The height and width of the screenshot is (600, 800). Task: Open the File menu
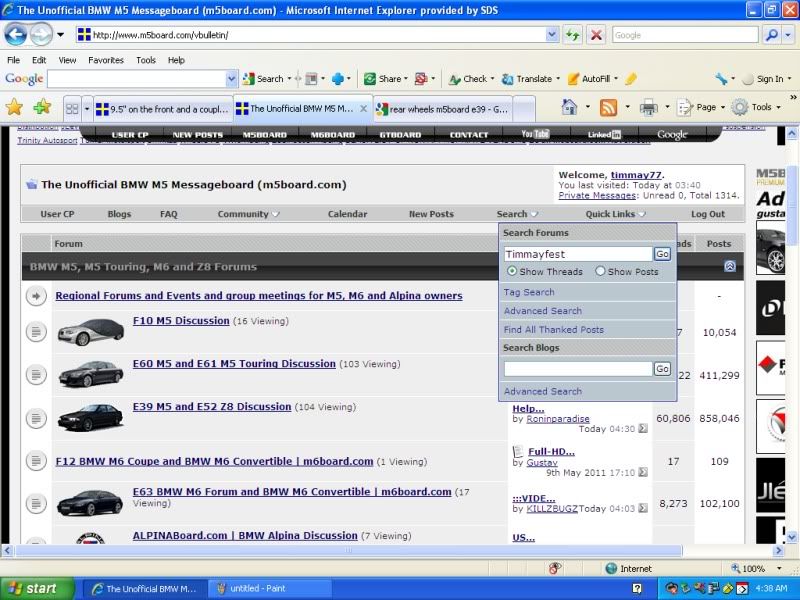point(13,60)
